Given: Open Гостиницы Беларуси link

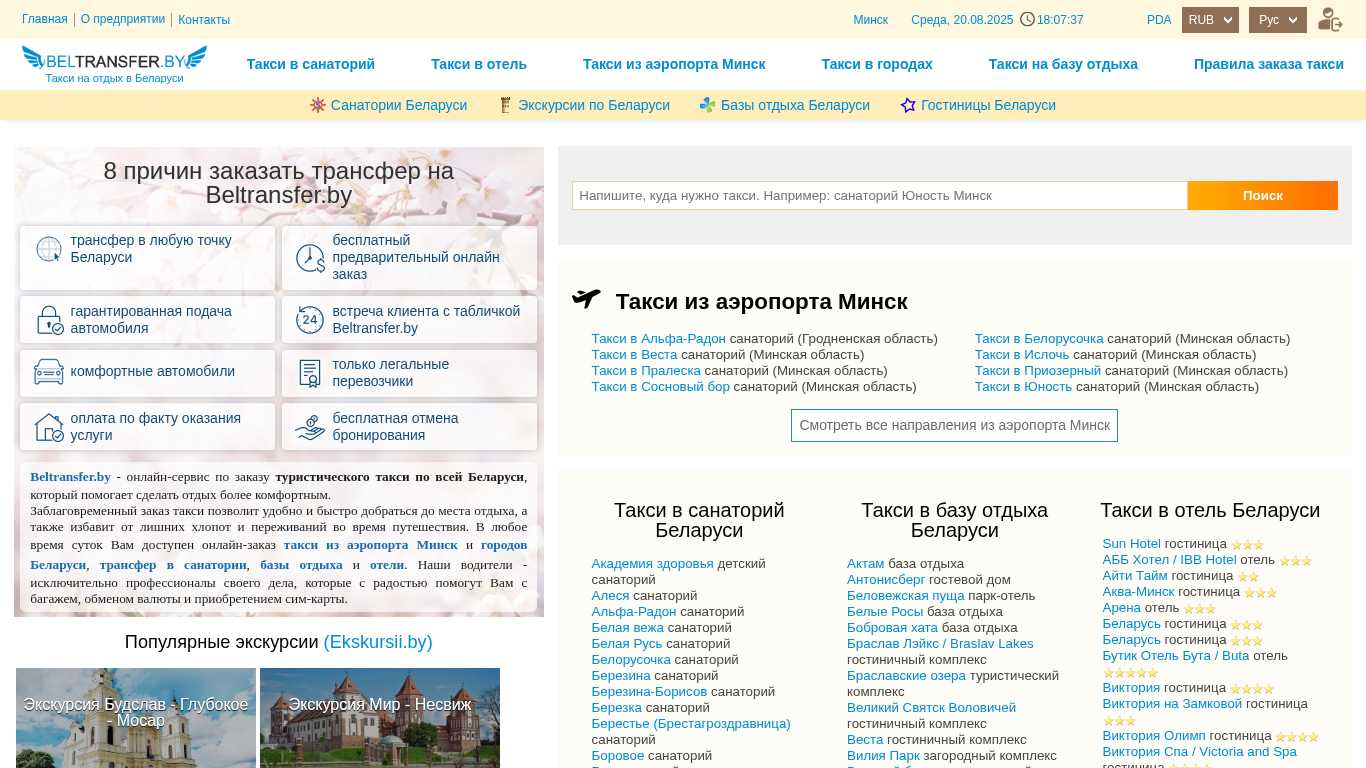Looking at the screenshot, I should coord(988,105).
